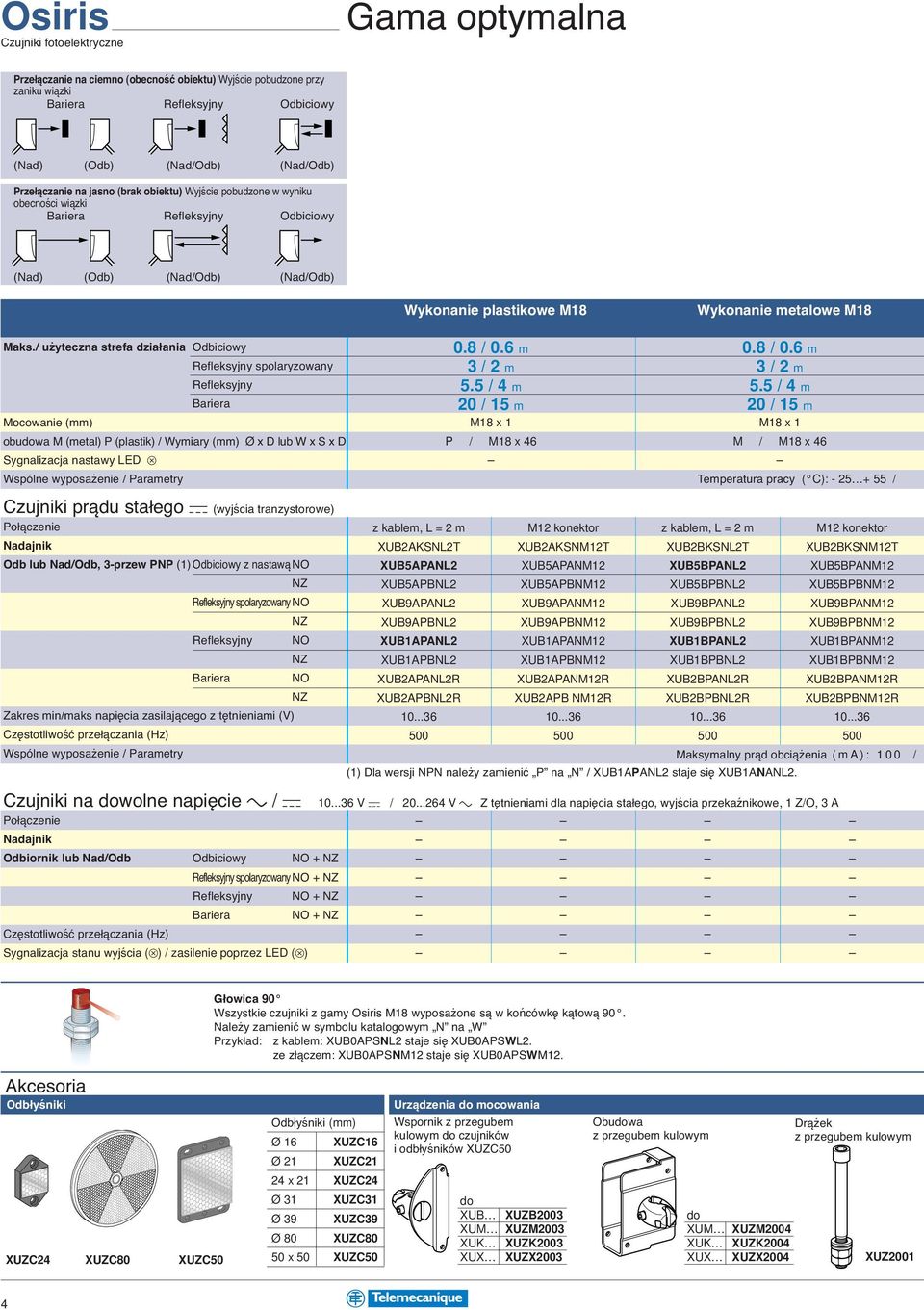The image size is (924, 1310).
Task: Click the Akcesoria section heading
Action: pyautogui.click(x=45, y=1086)
